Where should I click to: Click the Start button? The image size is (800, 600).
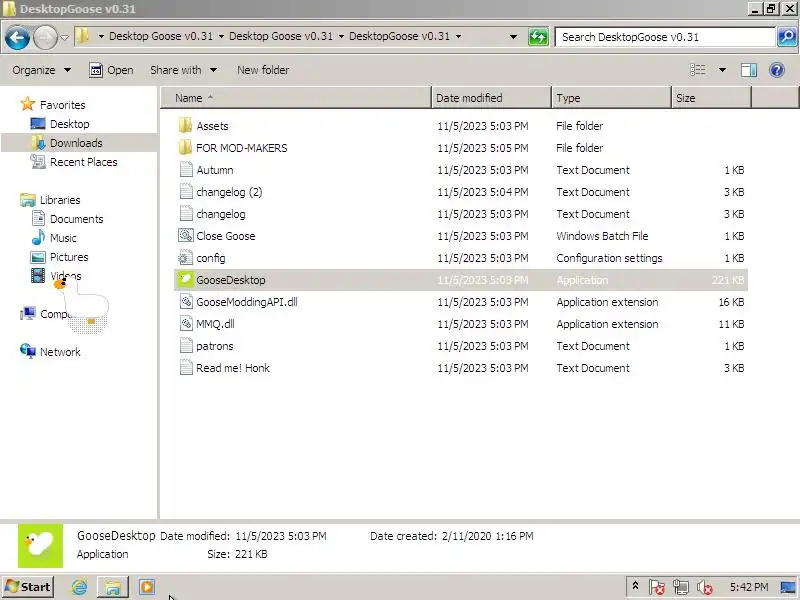(28, 587)
